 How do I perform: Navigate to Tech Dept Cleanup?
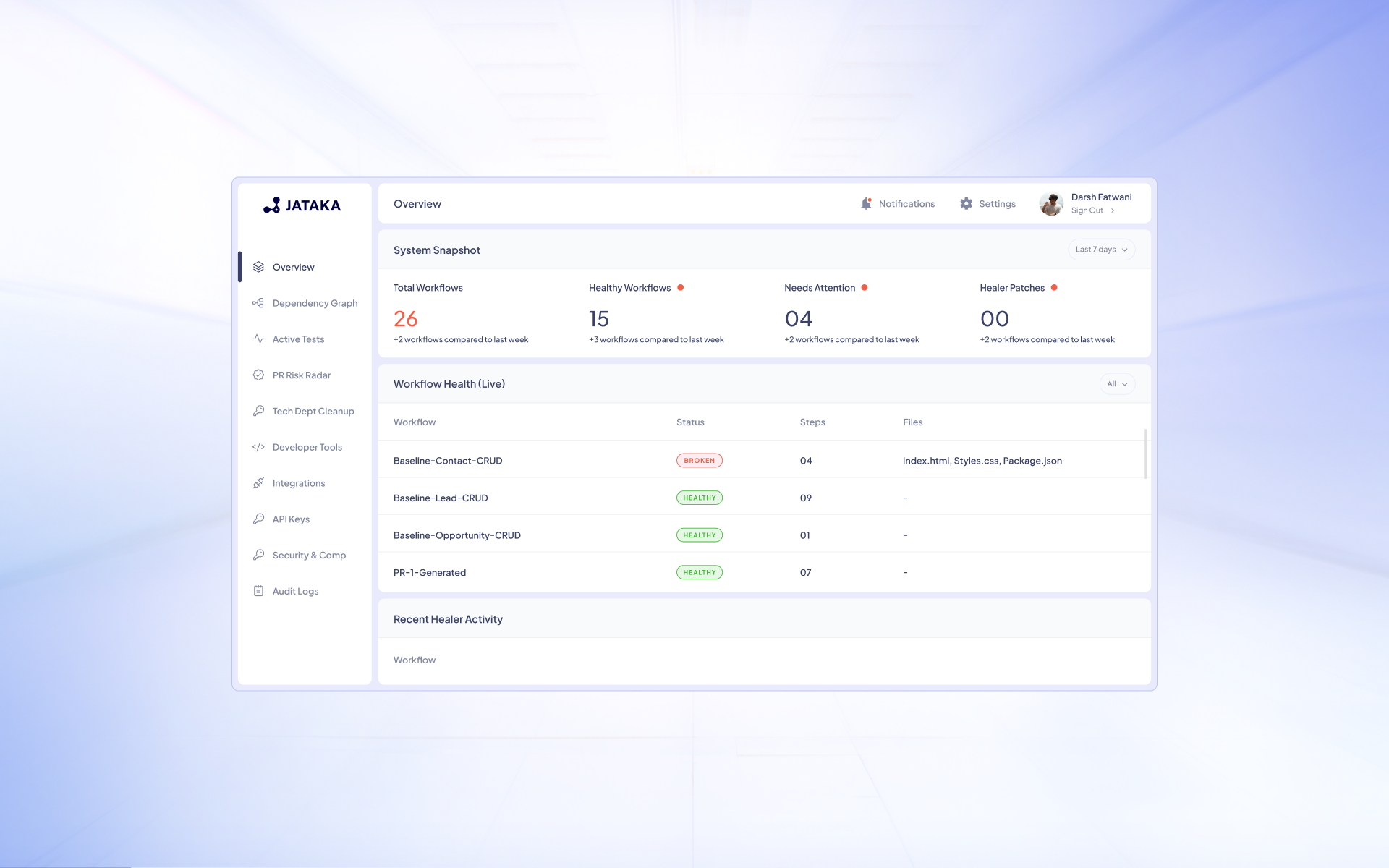313,411
